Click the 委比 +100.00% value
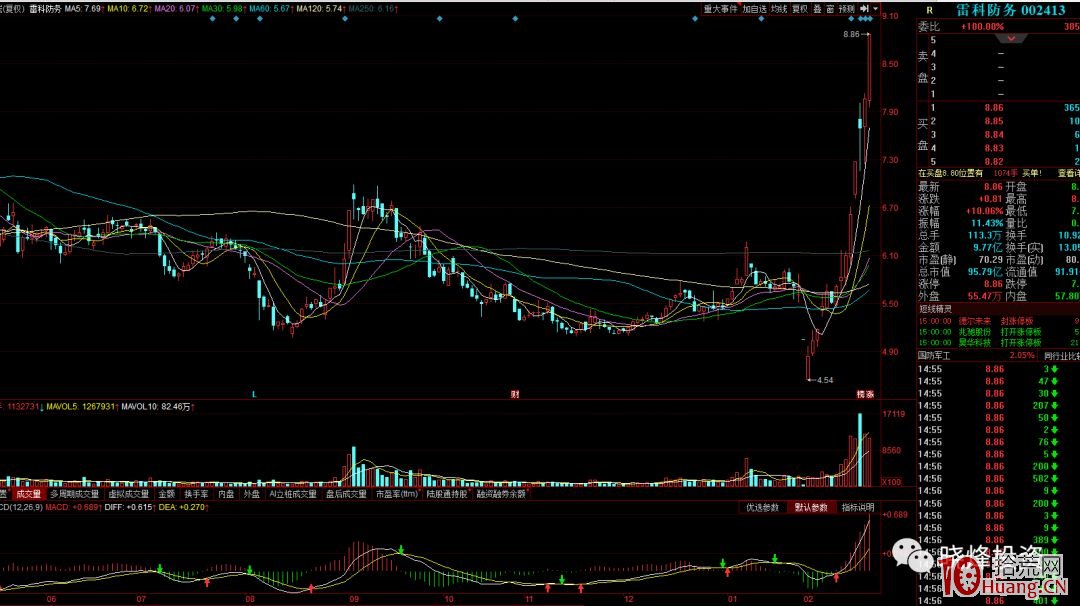The image size is (1080, 606). click(983, 27)
